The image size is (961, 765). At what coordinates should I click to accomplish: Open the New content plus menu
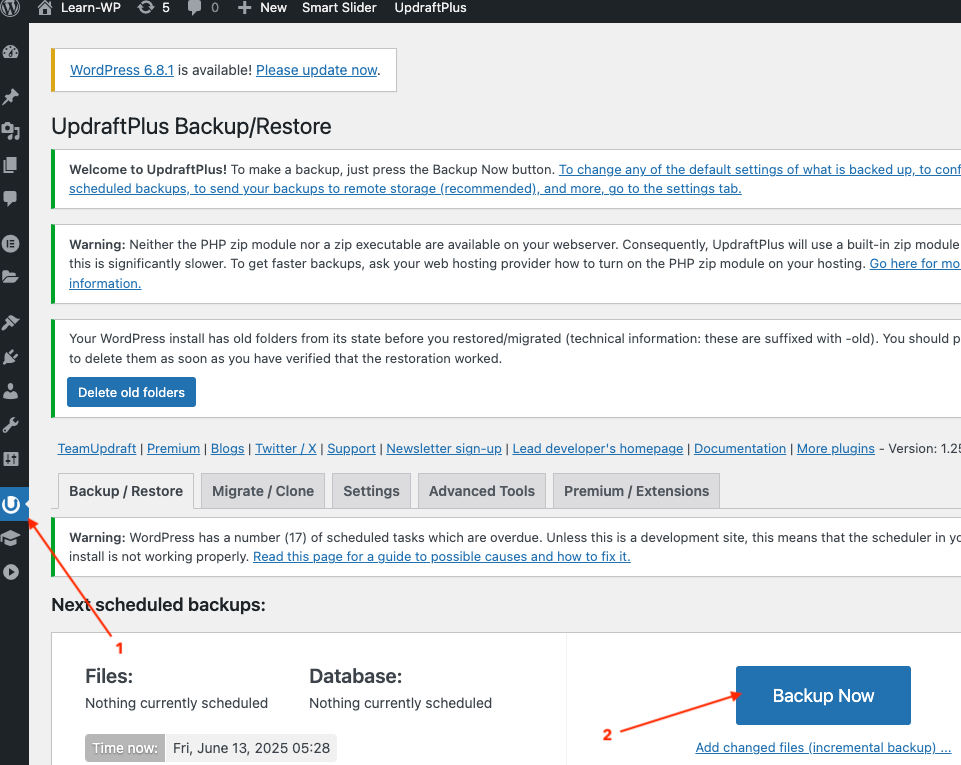(x=262, y=7)
